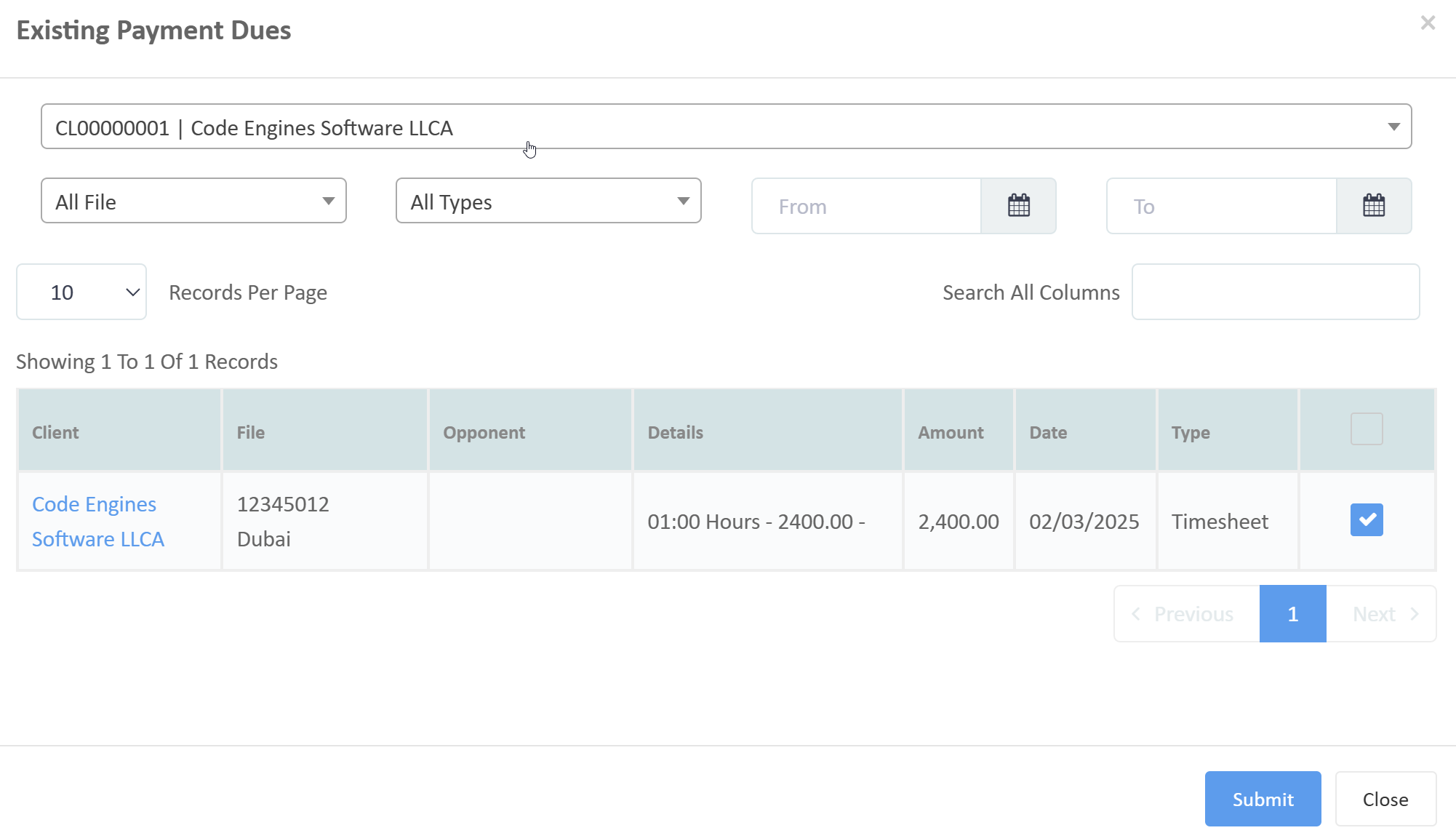Uncheck the Timesheet row checkbox
This screenshot has height=833, width=1456.
point(1366,520)
